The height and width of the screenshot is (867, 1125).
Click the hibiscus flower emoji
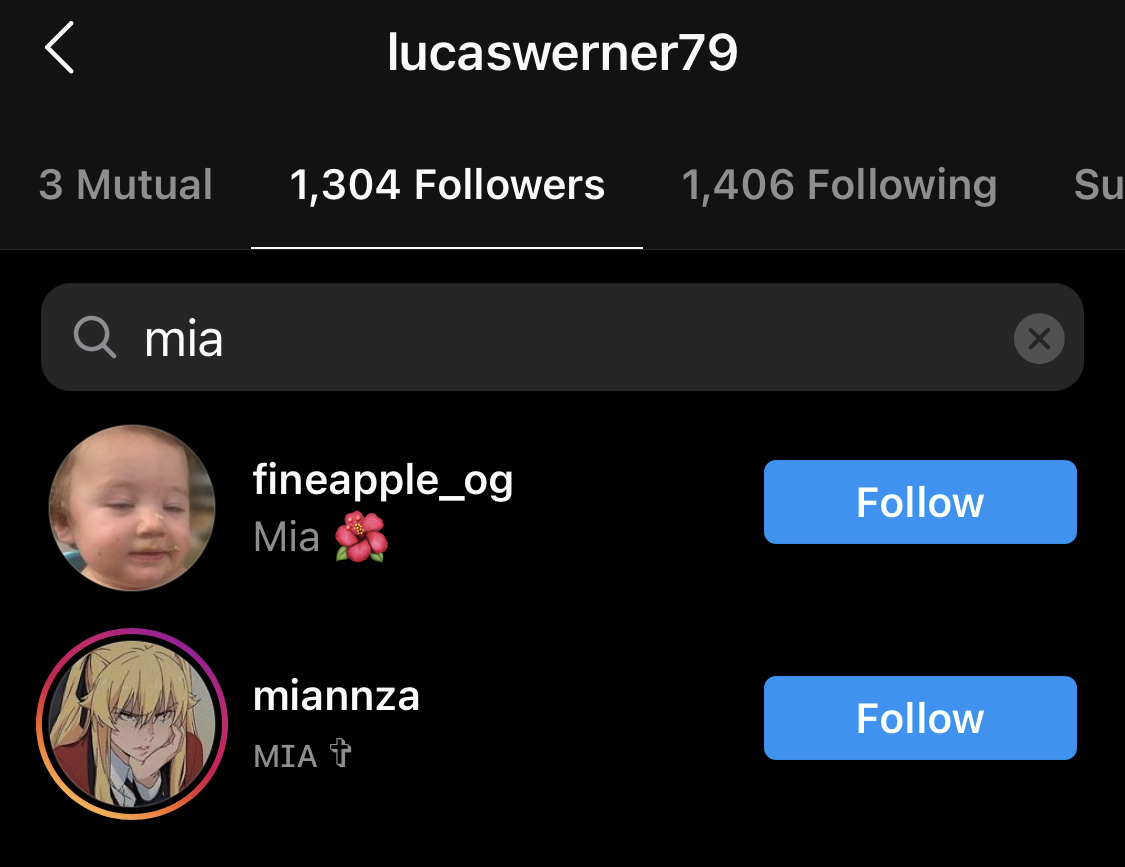(x=362, y=536)
